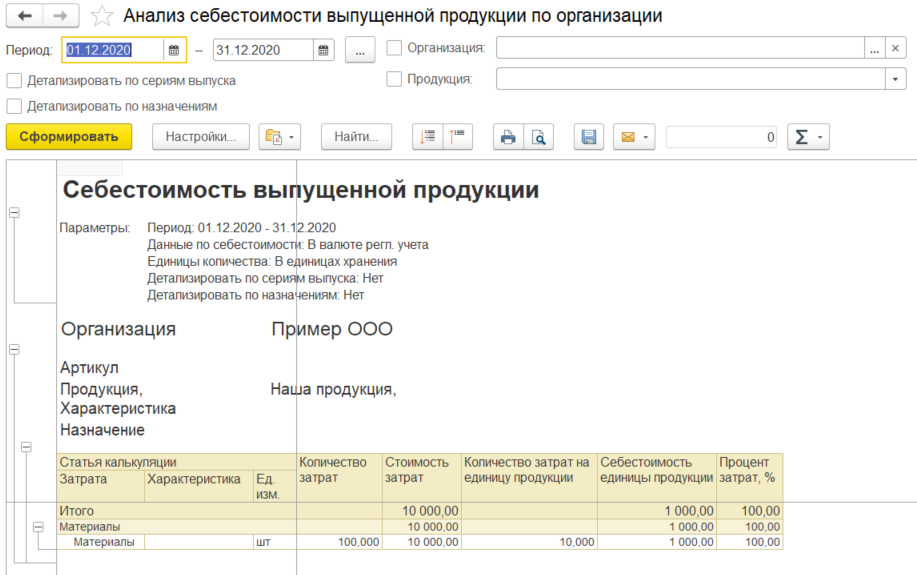The height and width of the screenshot is (575, 917).
Task: Select Количество затрат на единицу продукции header
Action: 529,477
